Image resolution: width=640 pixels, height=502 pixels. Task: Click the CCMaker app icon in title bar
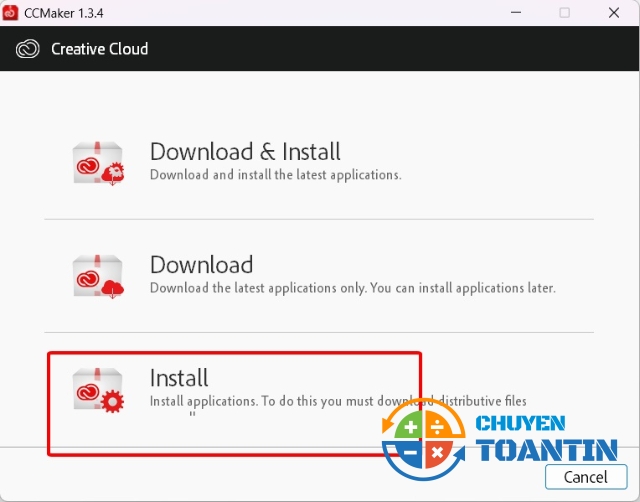point(10,13)
